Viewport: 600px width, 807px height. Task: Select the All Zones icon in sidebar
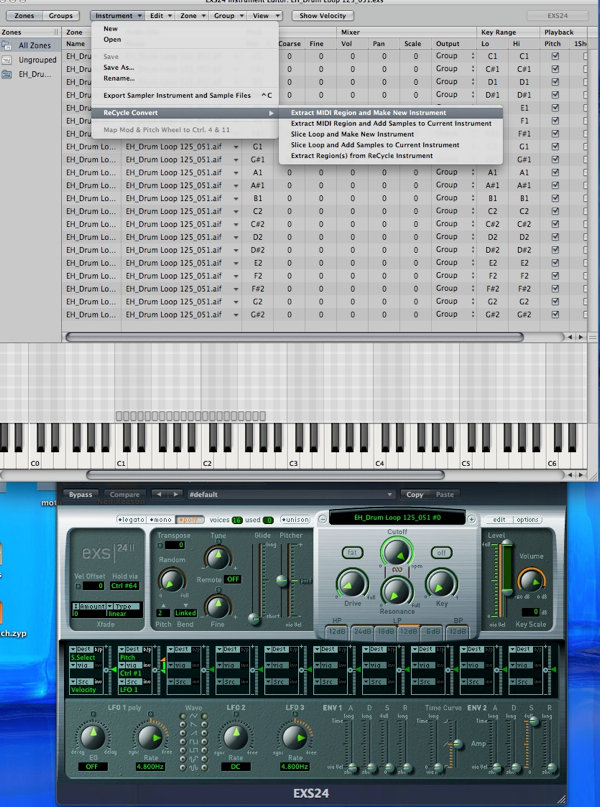pyautogui.click(x=7, y=45)
